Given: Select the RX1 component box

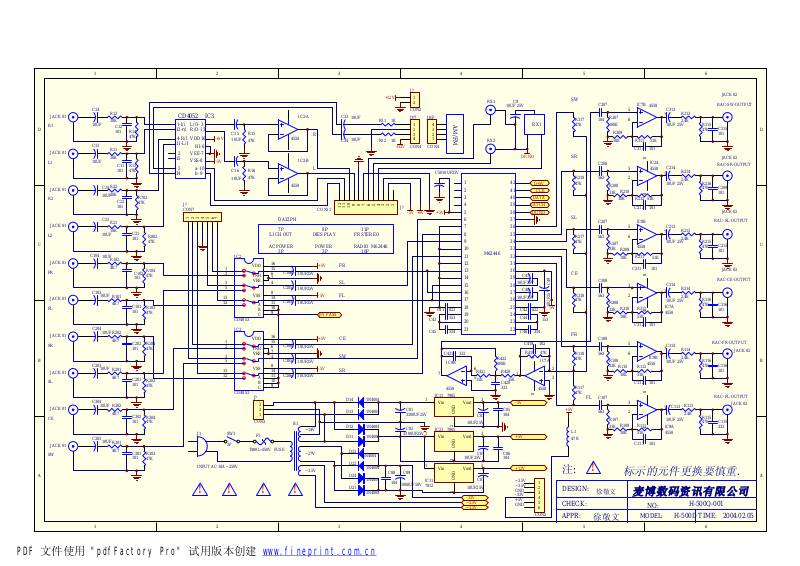Looking at the screenshot, I should (534, 125).
